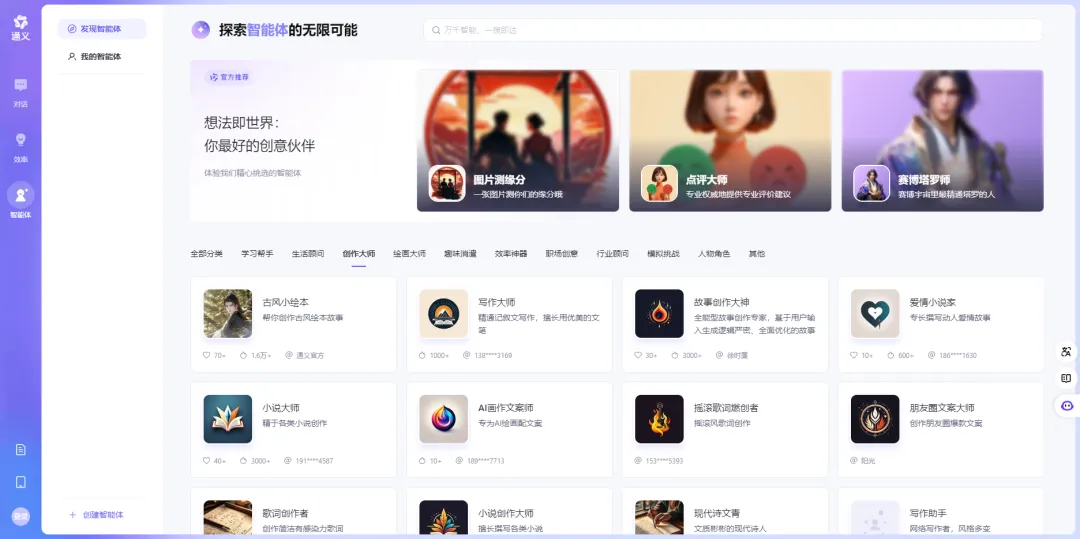Click the 歌词创作者 manuscript thumbnail
The width and height of the screenshot is (1080, 539).
click(x=228, y=519)
